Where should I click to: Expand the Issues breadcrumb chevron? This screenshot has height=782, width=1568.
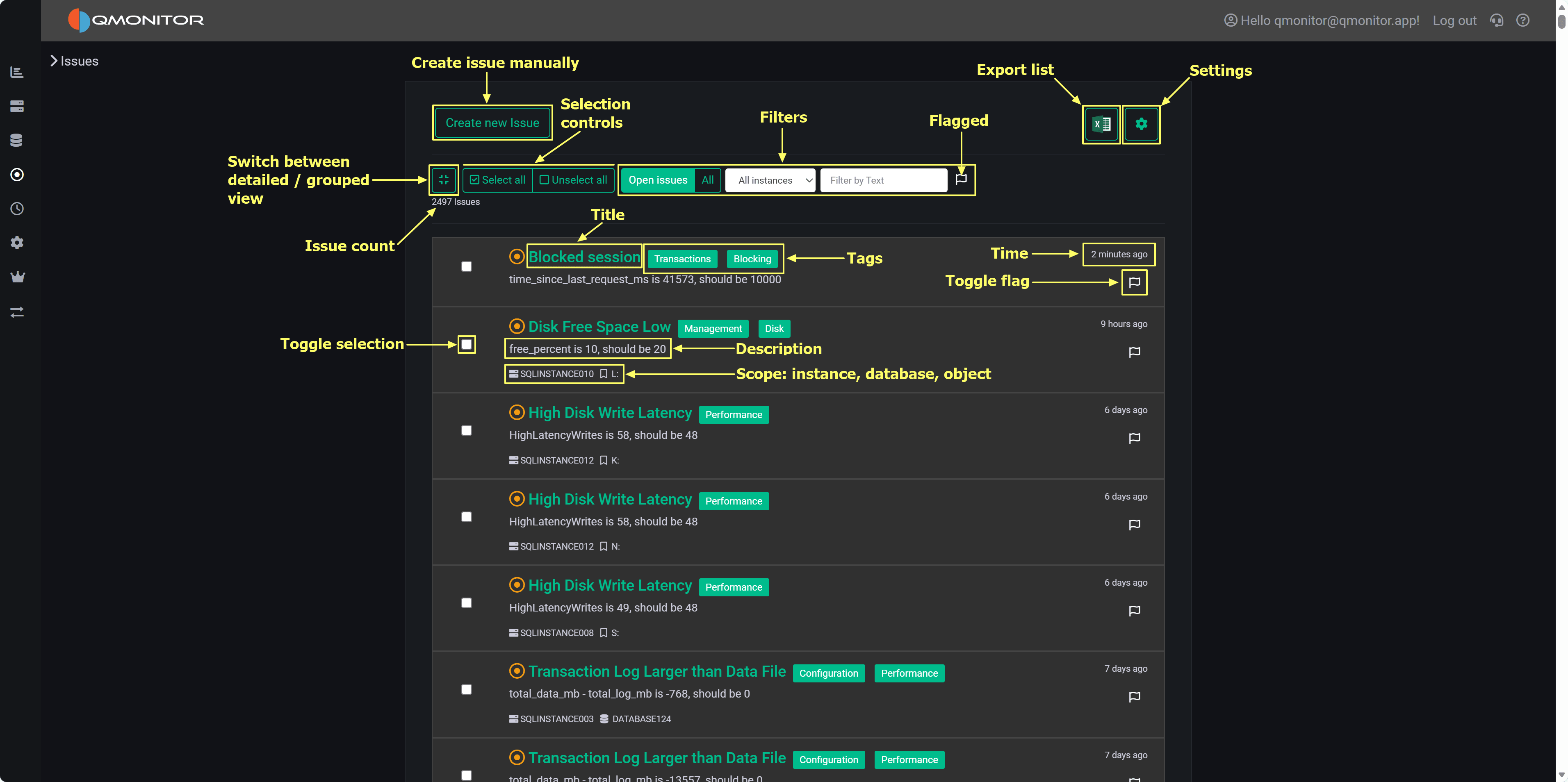(54, 61)
